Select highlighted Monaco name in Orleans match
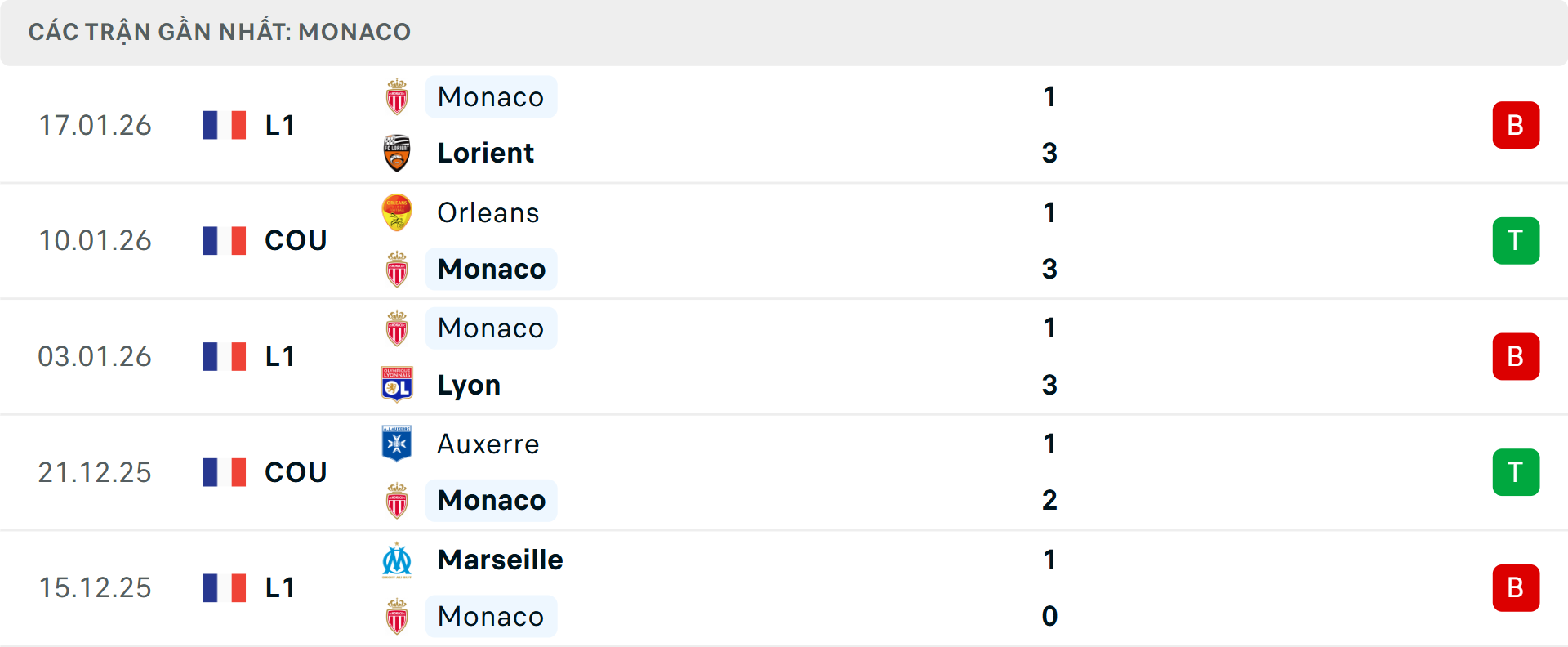The height and width of the screenshot is (647, 1568). [491, 270]
